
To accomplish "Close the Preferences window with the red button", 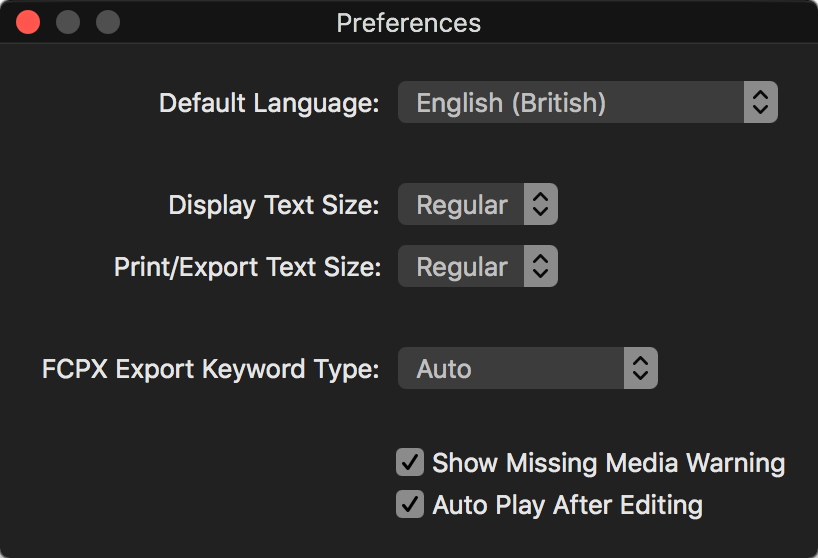I will click(28, 22).
